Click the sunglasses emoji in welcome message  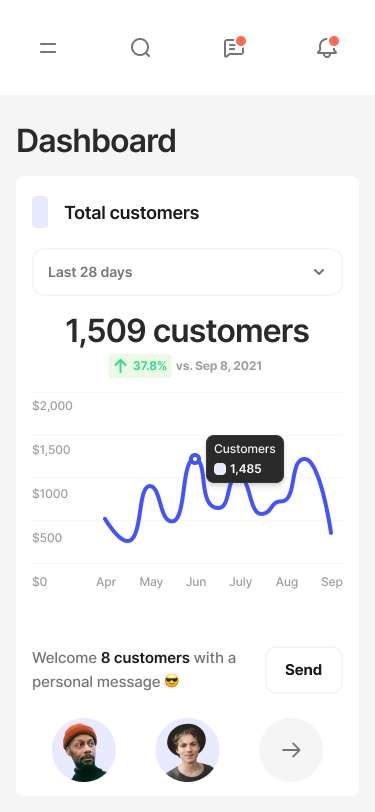coord(172,682)
